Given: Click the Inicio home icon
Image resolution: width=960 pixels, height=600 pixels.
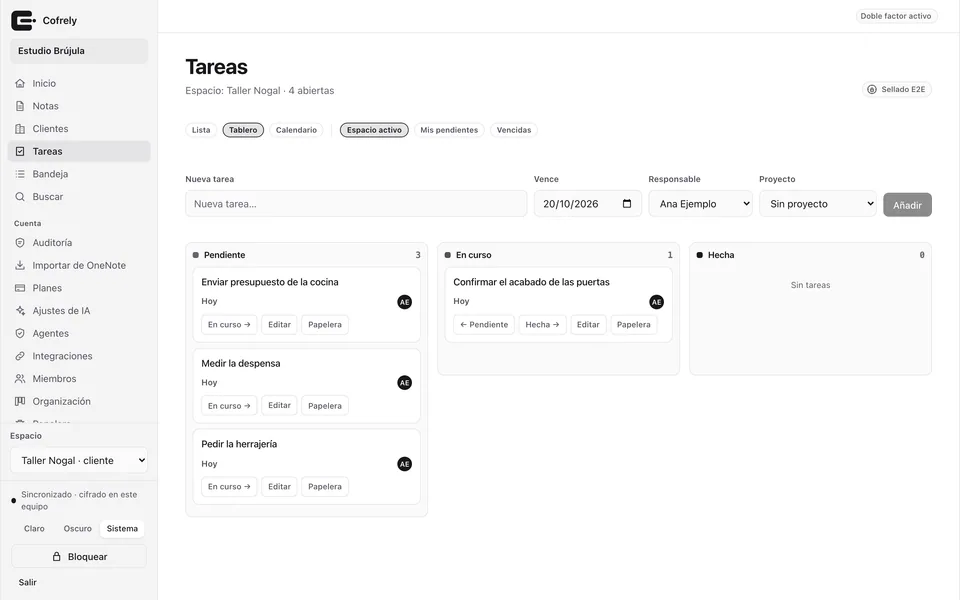Looking at the screenshot, I should point(20,83).
